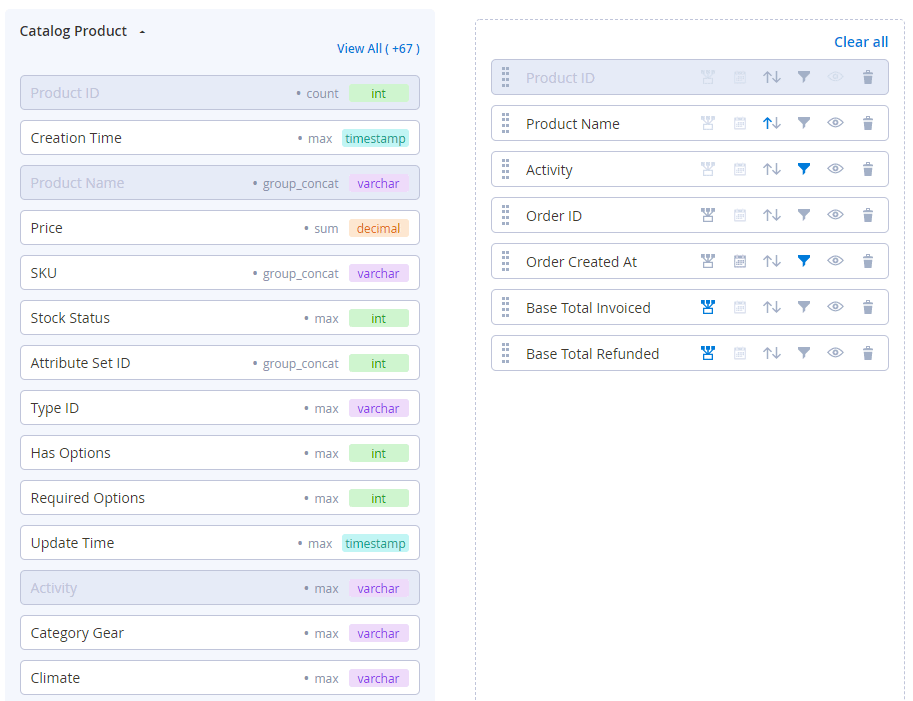
Task: Open group_concat aggregation dropdown for SKU
Action: point(300,274)
